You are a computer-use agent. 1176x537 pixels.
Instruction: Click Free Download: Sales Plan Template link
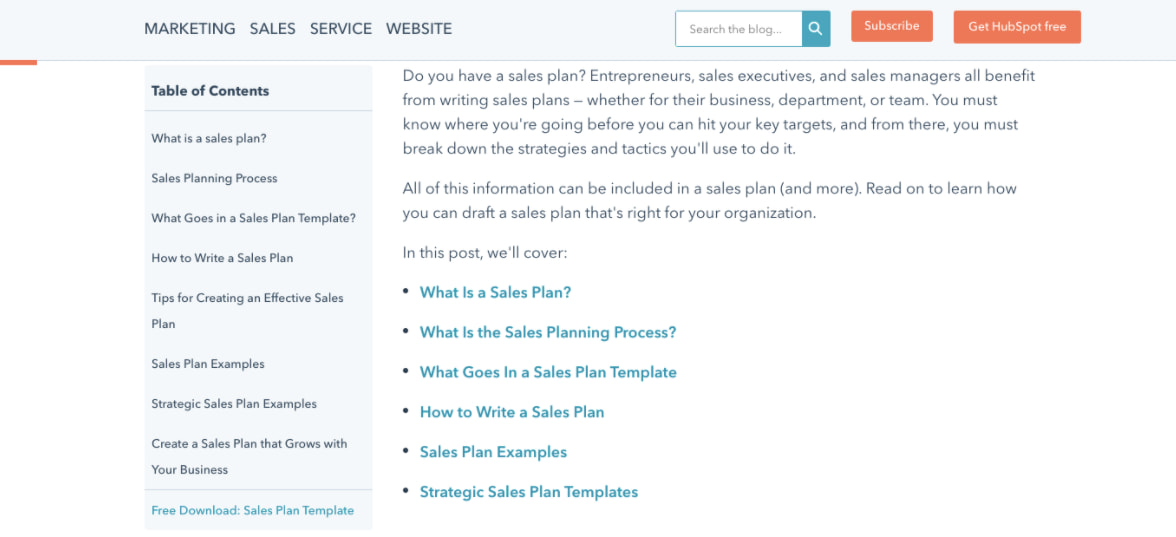(x=252, y=510)
